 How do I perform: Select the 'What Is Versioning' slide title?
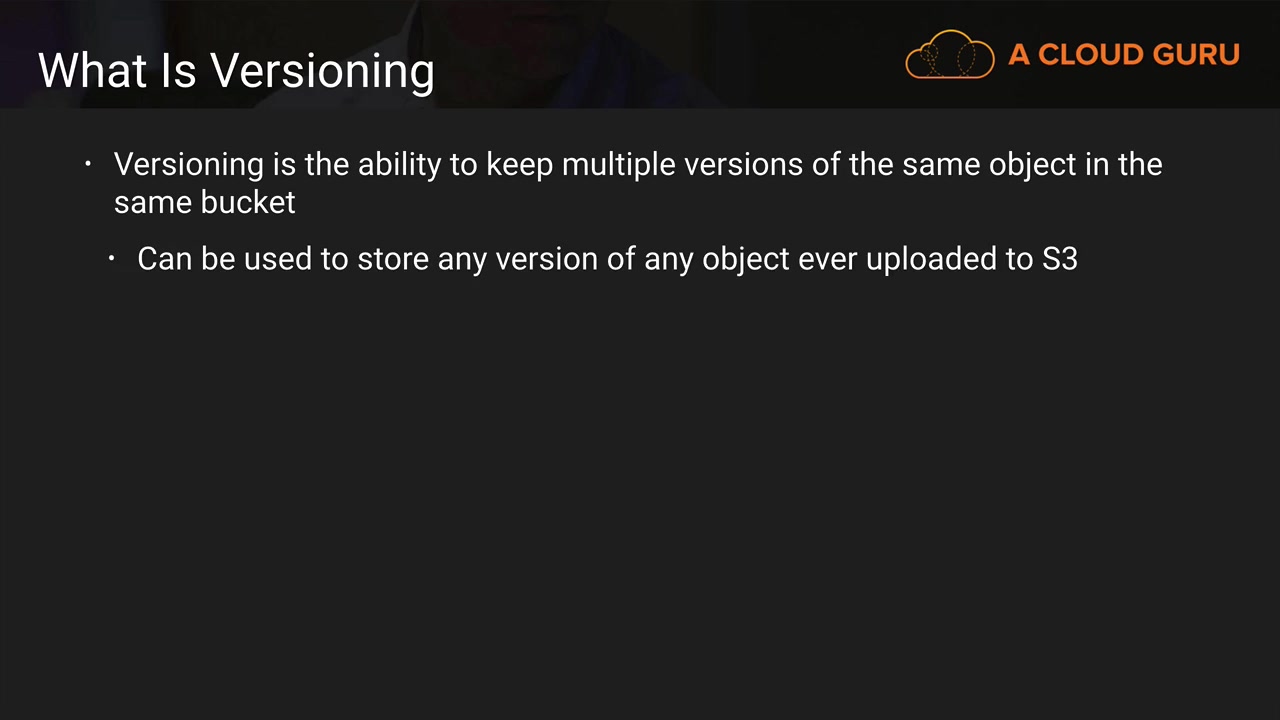tap(236, 71)
